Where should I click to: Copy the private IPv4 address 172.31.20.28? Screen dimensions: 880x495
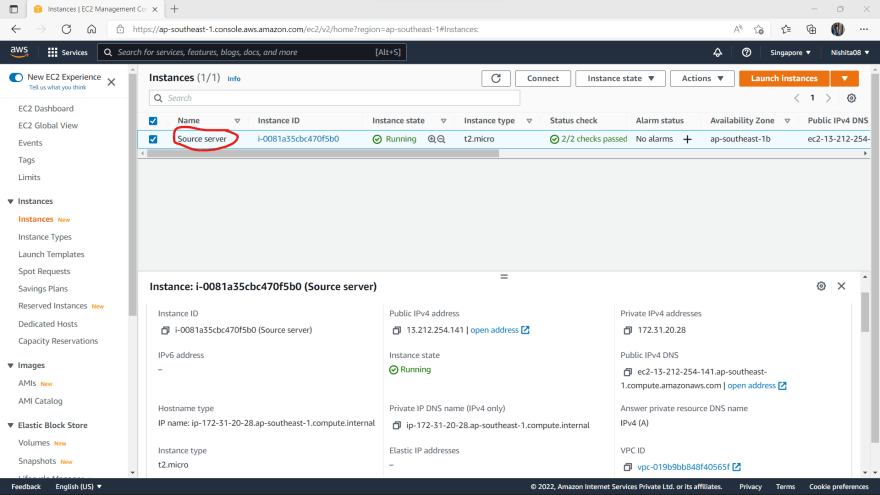[x=627, y=331]
